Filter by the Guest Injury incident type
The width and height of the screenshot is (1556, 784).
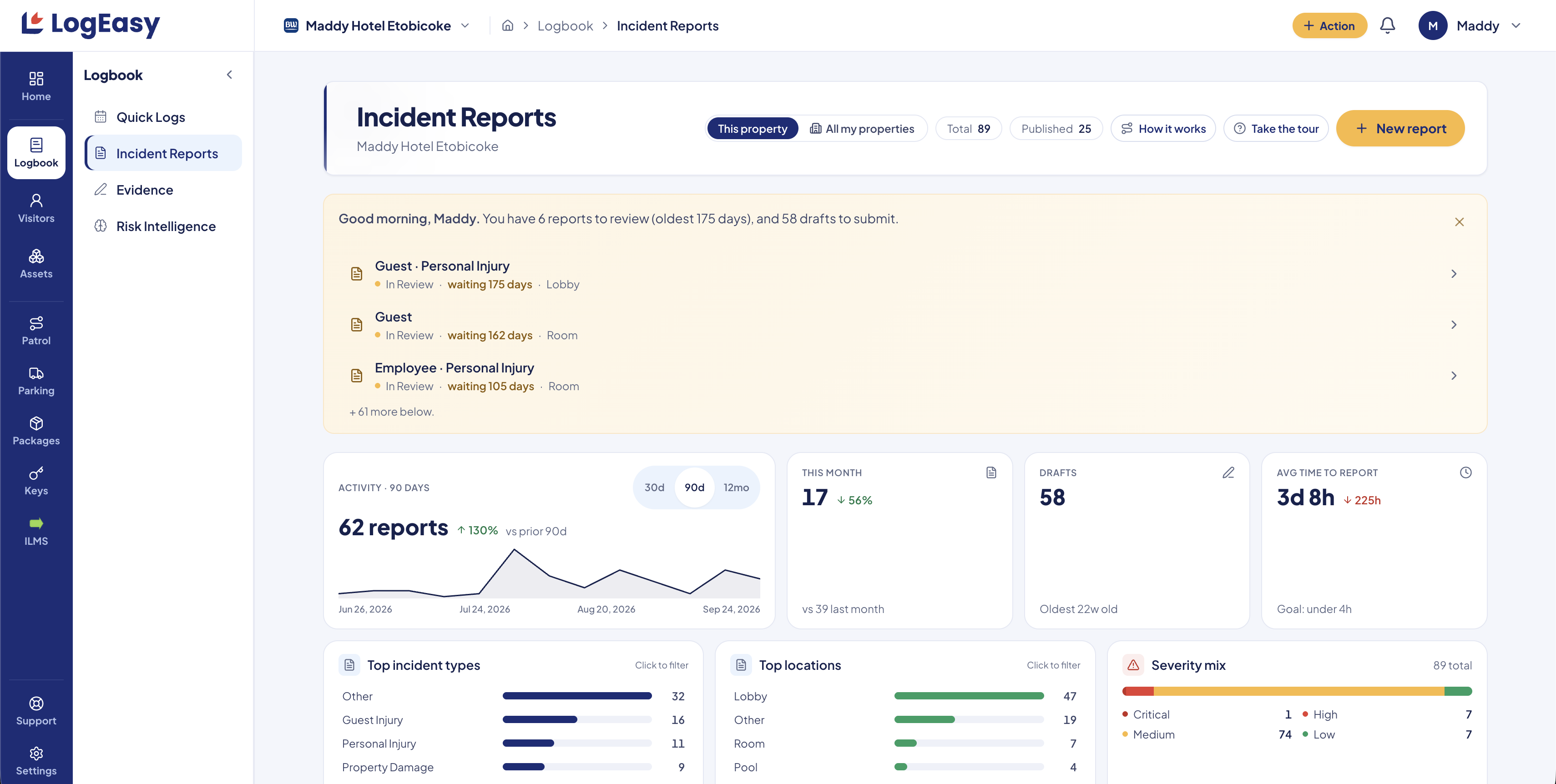(x=513, y=719)
